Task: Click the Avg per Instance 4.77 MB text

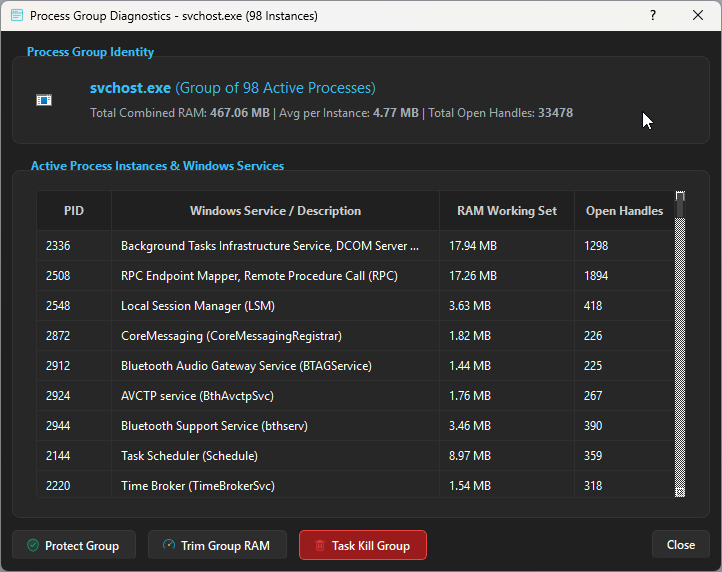Action: (349, 113)
